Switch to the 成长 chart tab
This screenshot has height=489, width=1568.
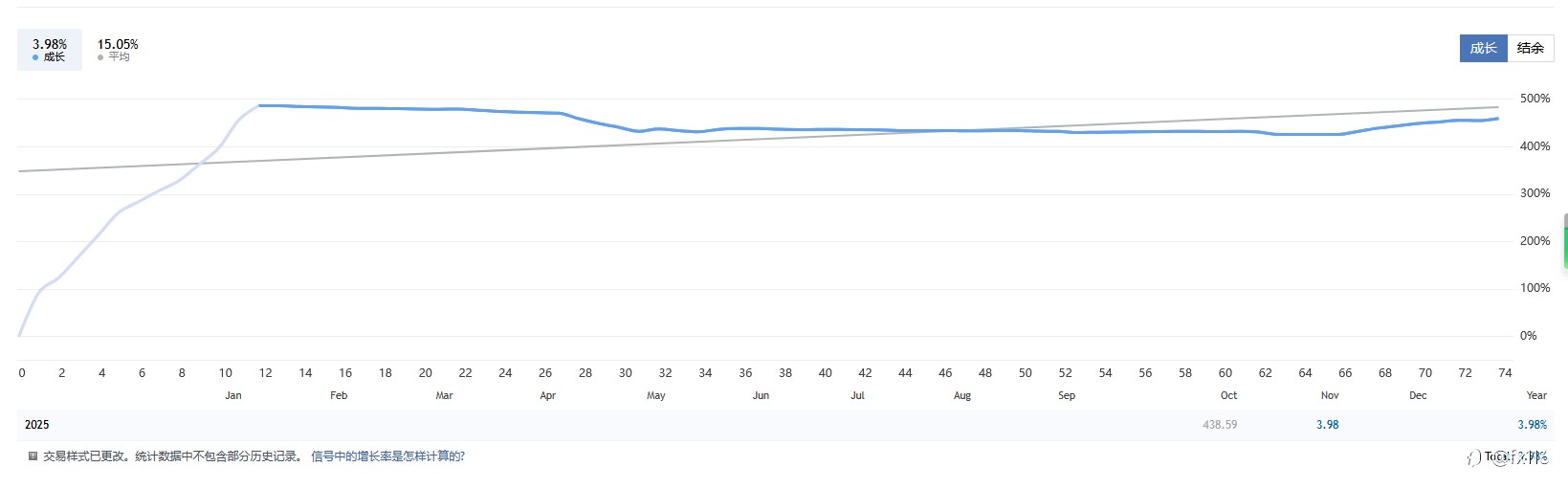tap(1483, 48)
